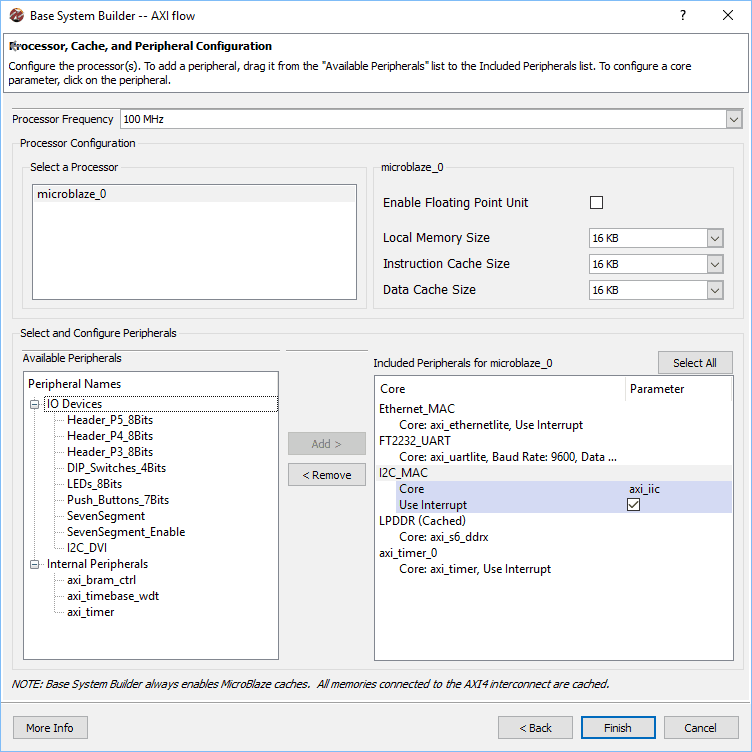The width and height of the screenshot is (752, 752).
Task: Uncheck Use Interrupt for I2C_MAC
Action: pos(633,505)
